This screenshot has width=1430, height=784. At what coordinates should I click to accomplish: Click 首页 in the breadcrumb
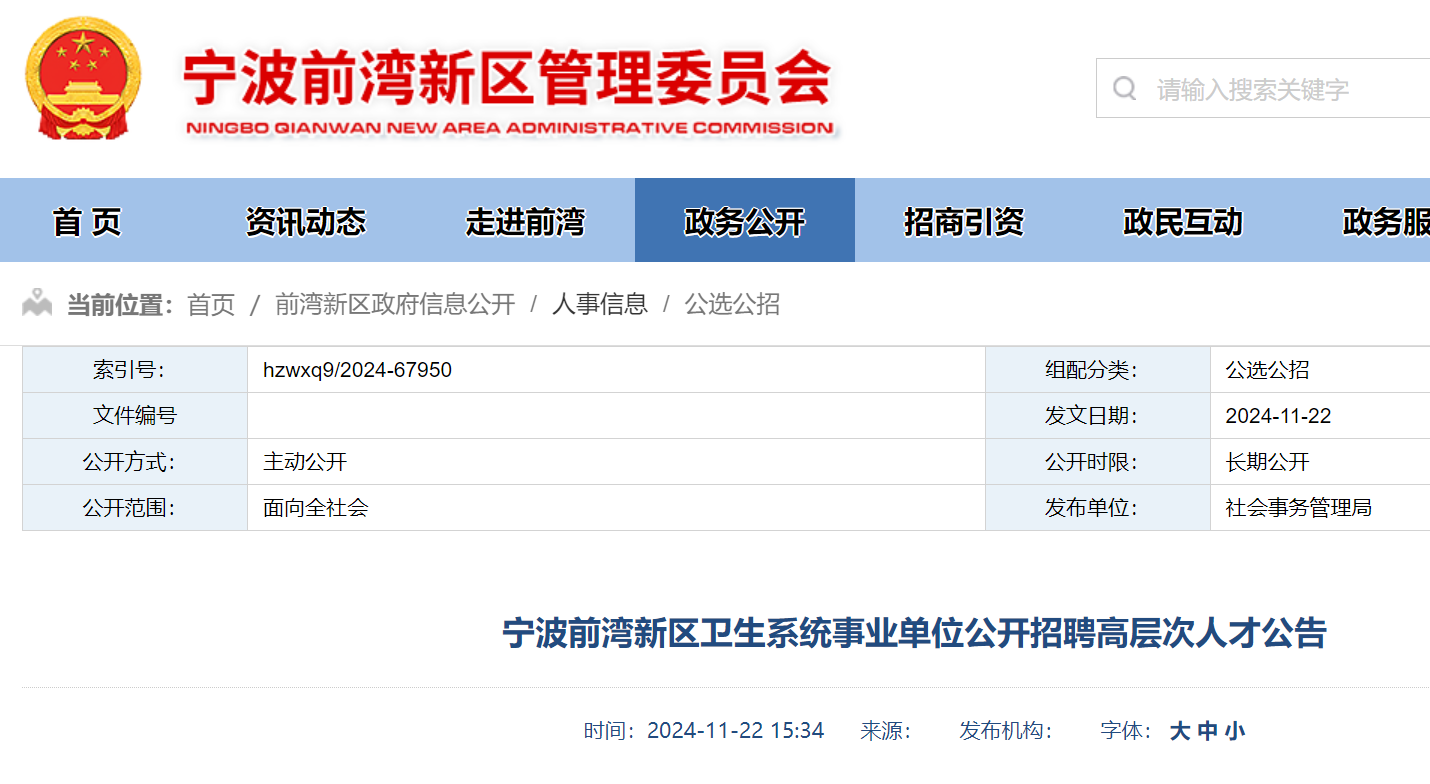(x=211, y=304)
